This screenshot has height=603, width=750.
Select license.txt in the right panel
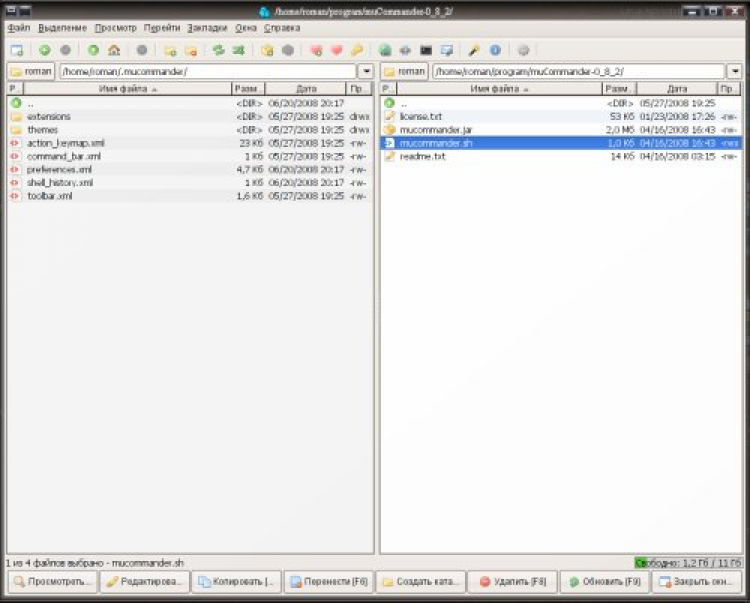[561, 116]
